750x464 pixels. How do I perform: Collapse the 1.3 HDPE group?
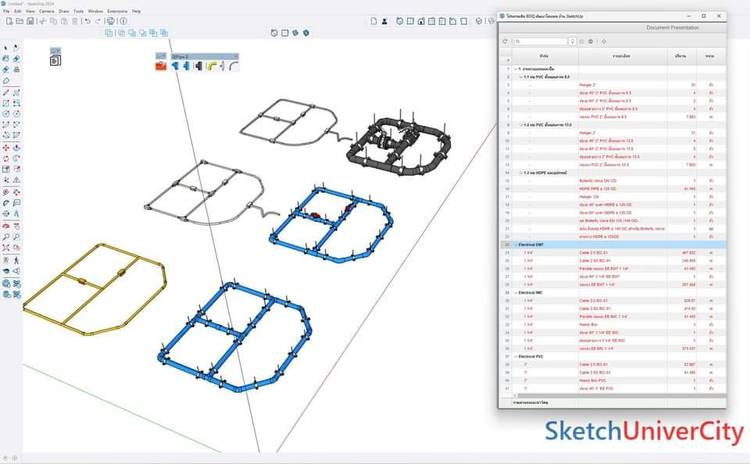click(x=521, y=173)
